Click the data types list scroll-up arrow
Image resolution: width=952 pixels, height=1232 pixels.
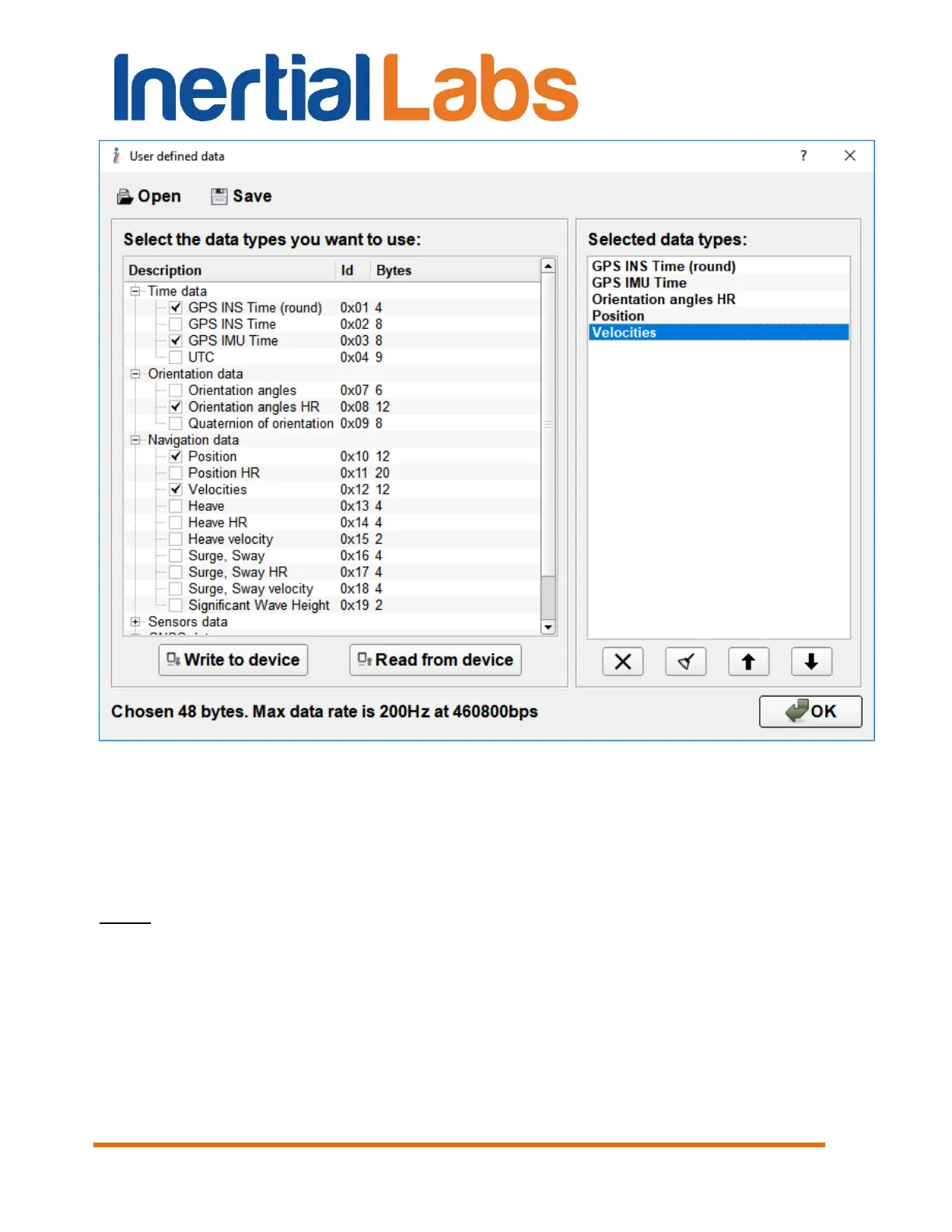tap(548, 266)
